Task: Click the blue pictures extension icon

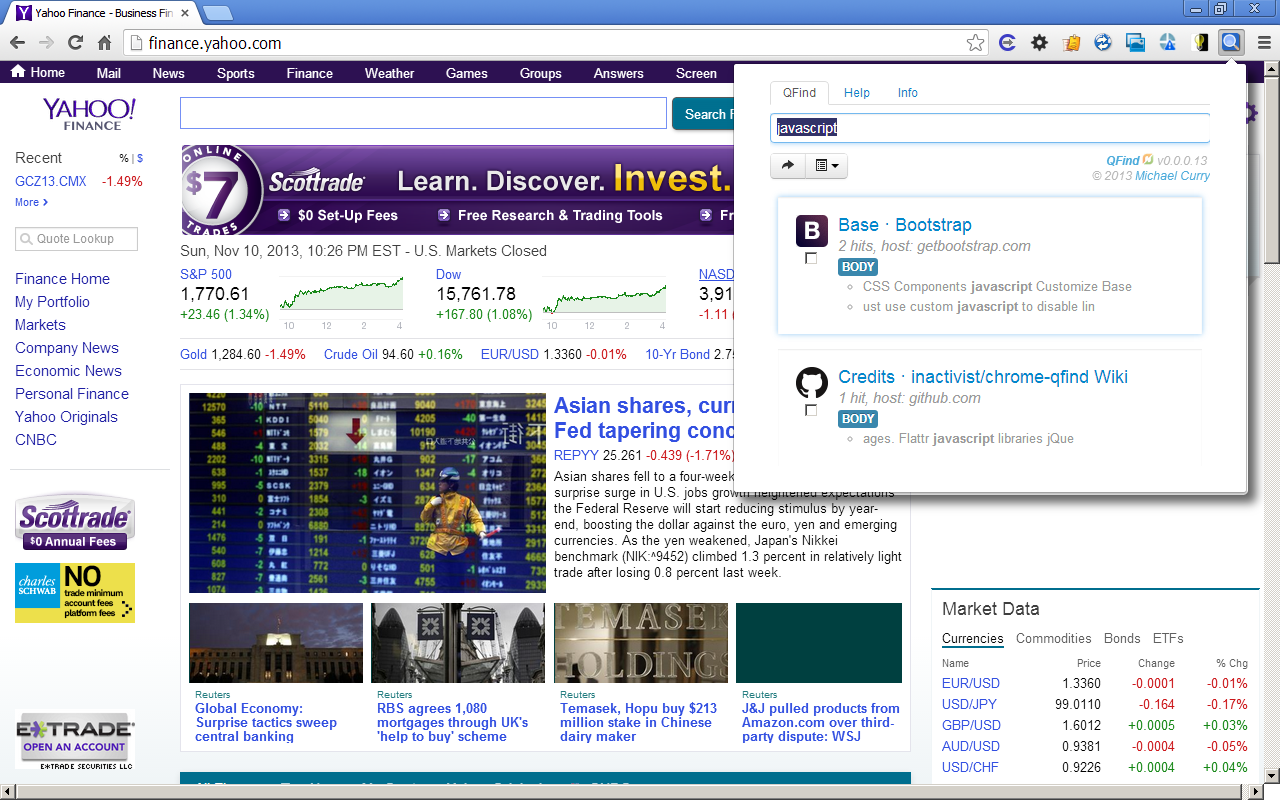Action: (x=1135, y=43)
